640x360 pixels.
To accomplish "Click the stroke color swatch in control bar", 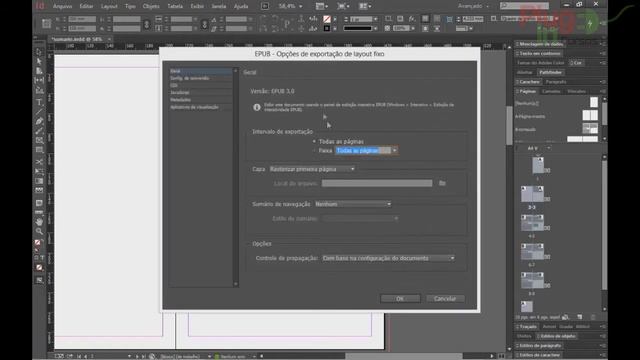I will pyautogui.click(x=327, y=29).
